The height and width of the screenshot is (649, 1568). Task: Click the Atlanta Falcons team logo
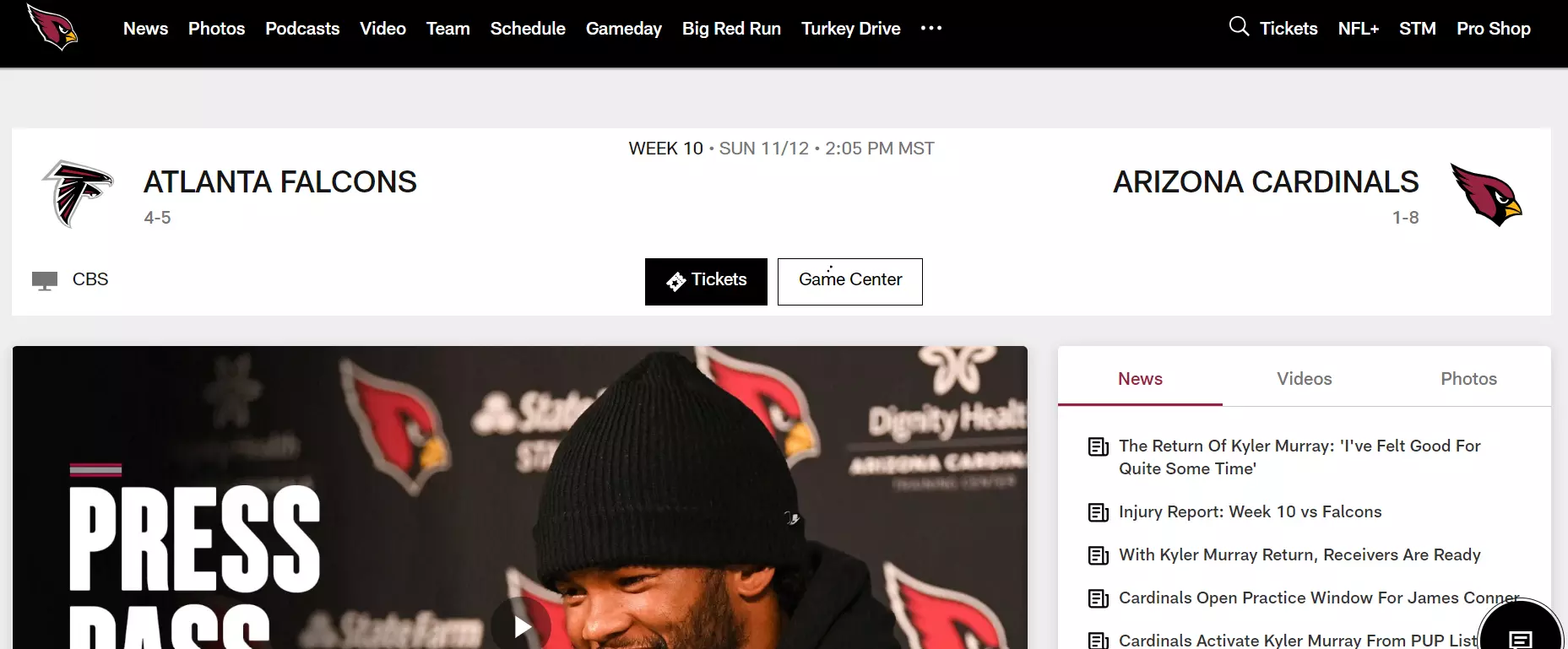point(77,194)
